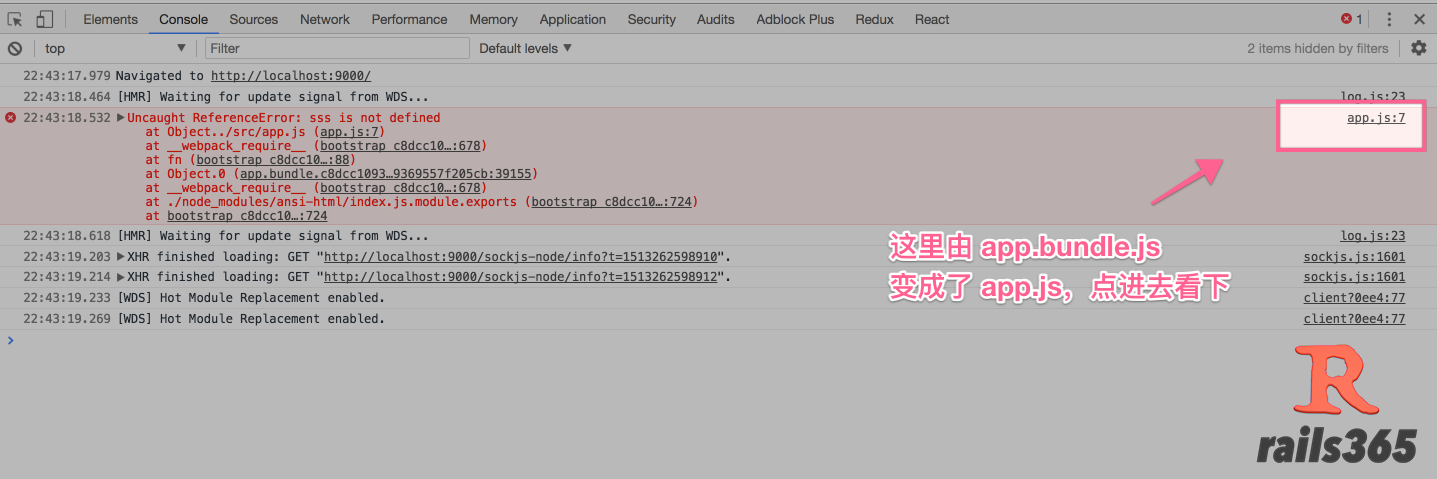Clear the console with the ban icon
Screen dimensions: 1437x479
15,48
